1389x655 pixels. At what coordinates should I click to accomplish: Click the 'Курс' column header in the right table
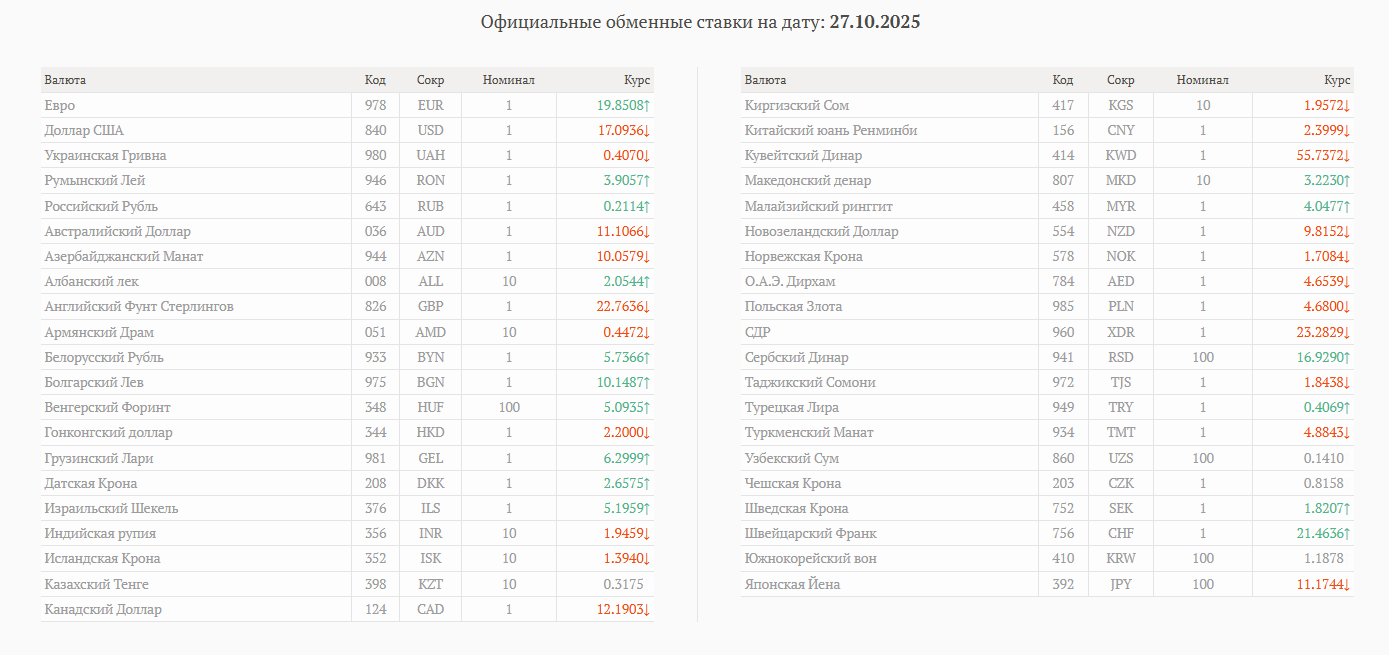(x=1337, y=80)
